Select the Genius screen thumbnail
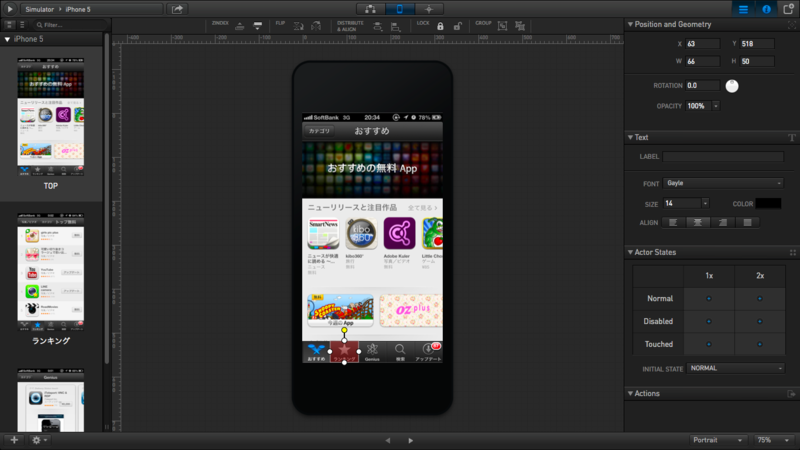The image size is (800, 450). [x=51, y=401]
